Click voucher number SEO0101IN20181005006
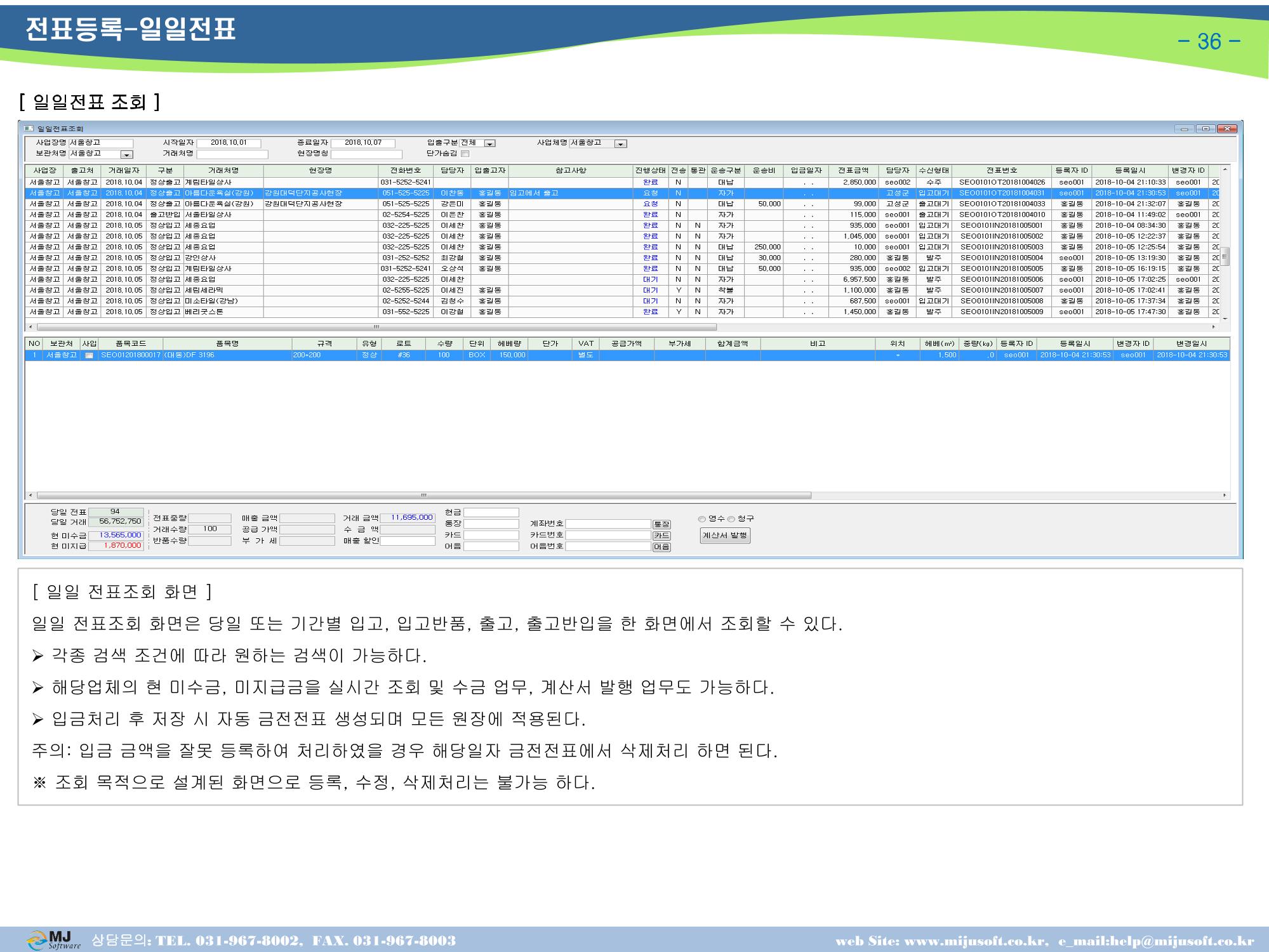The image size is (1269, 952). tap(1002, 280)
